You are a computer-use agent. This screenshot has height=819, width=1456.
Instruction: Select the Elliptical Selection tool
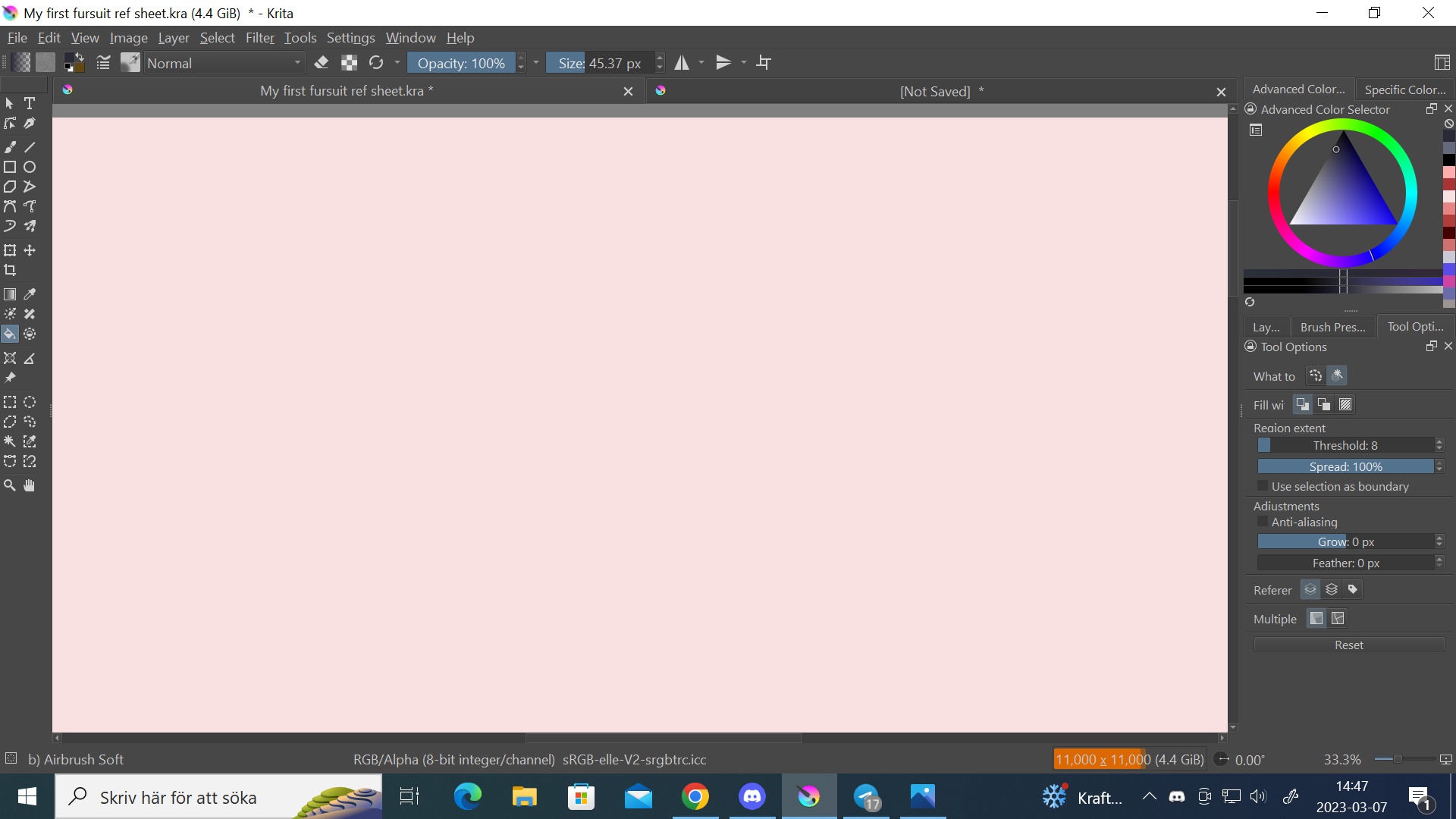(x=30, y=402)
